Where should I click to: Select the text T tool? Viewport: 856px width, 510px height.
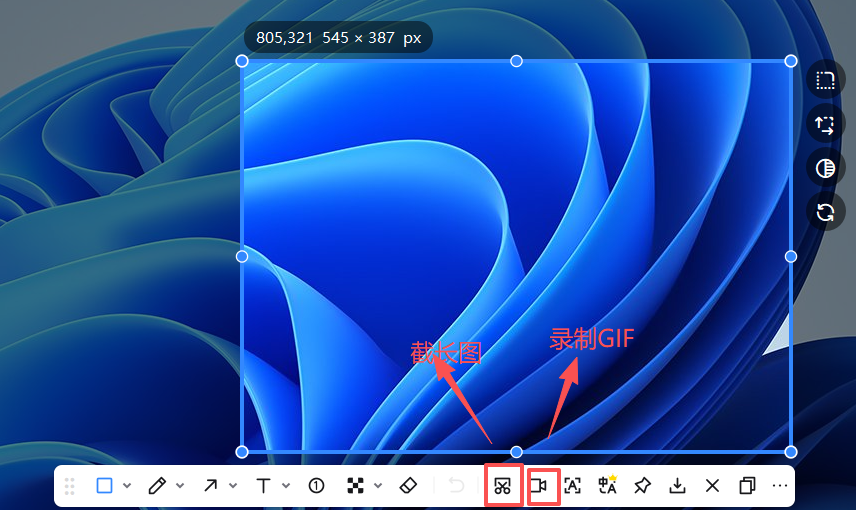pyautogui.click(x=263, y=485)
